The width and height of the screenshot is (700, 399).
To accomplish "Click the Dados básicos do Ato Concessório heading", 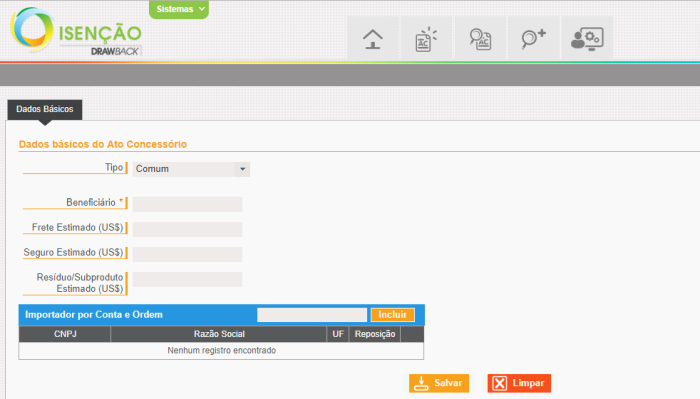I will pyautogui.click(x=103, y=144).
